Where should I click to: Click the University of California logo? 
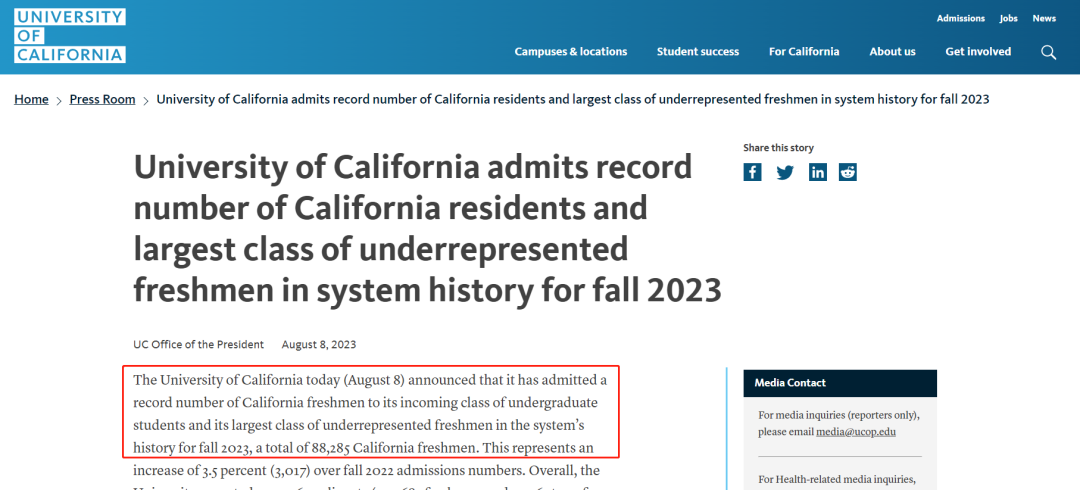pos(70,36)
